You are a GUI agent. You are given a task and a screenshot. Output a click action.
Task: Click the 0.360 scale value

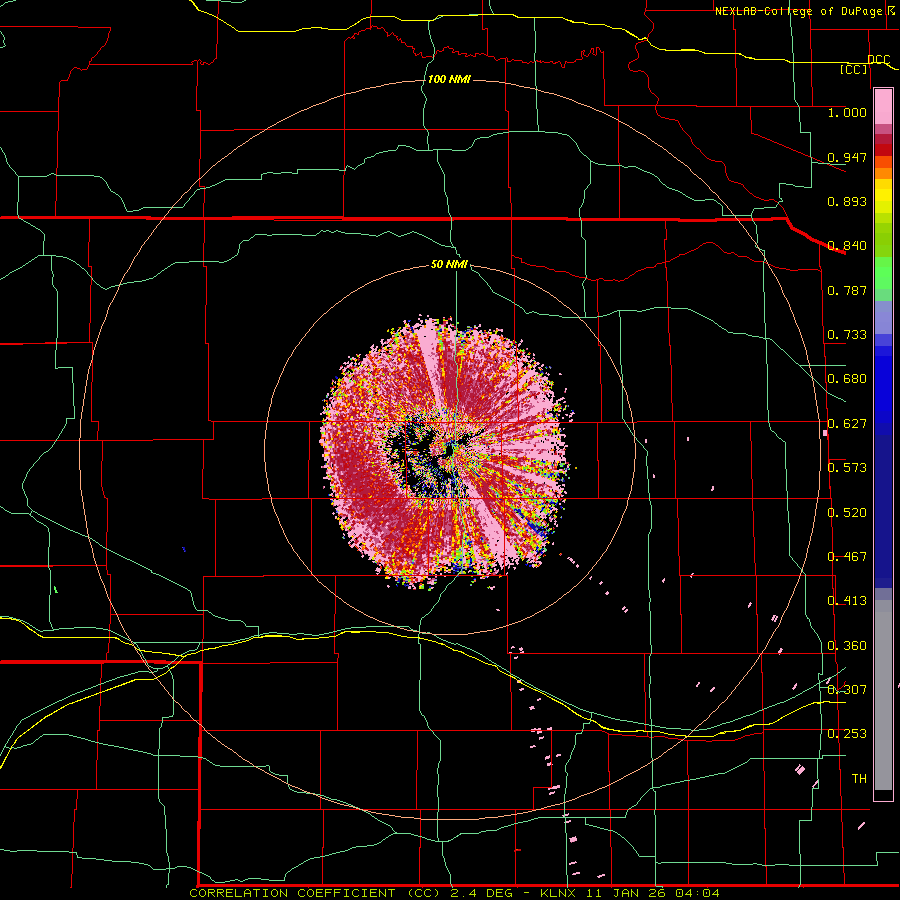(847, 646)
